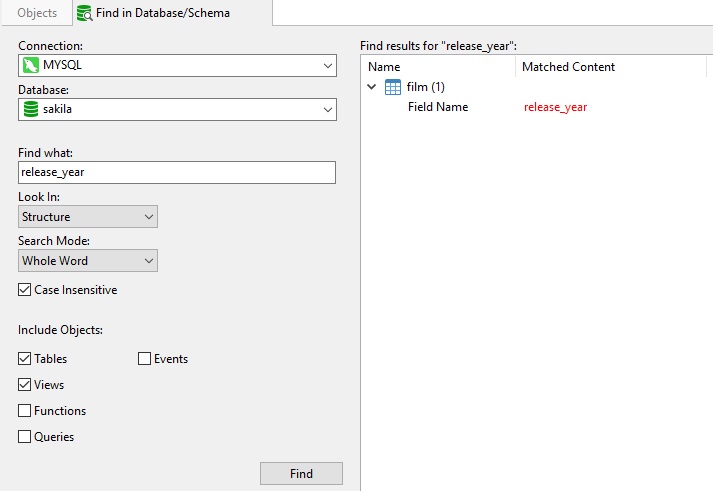Enable the Queries checkbox

pos(25,436)
